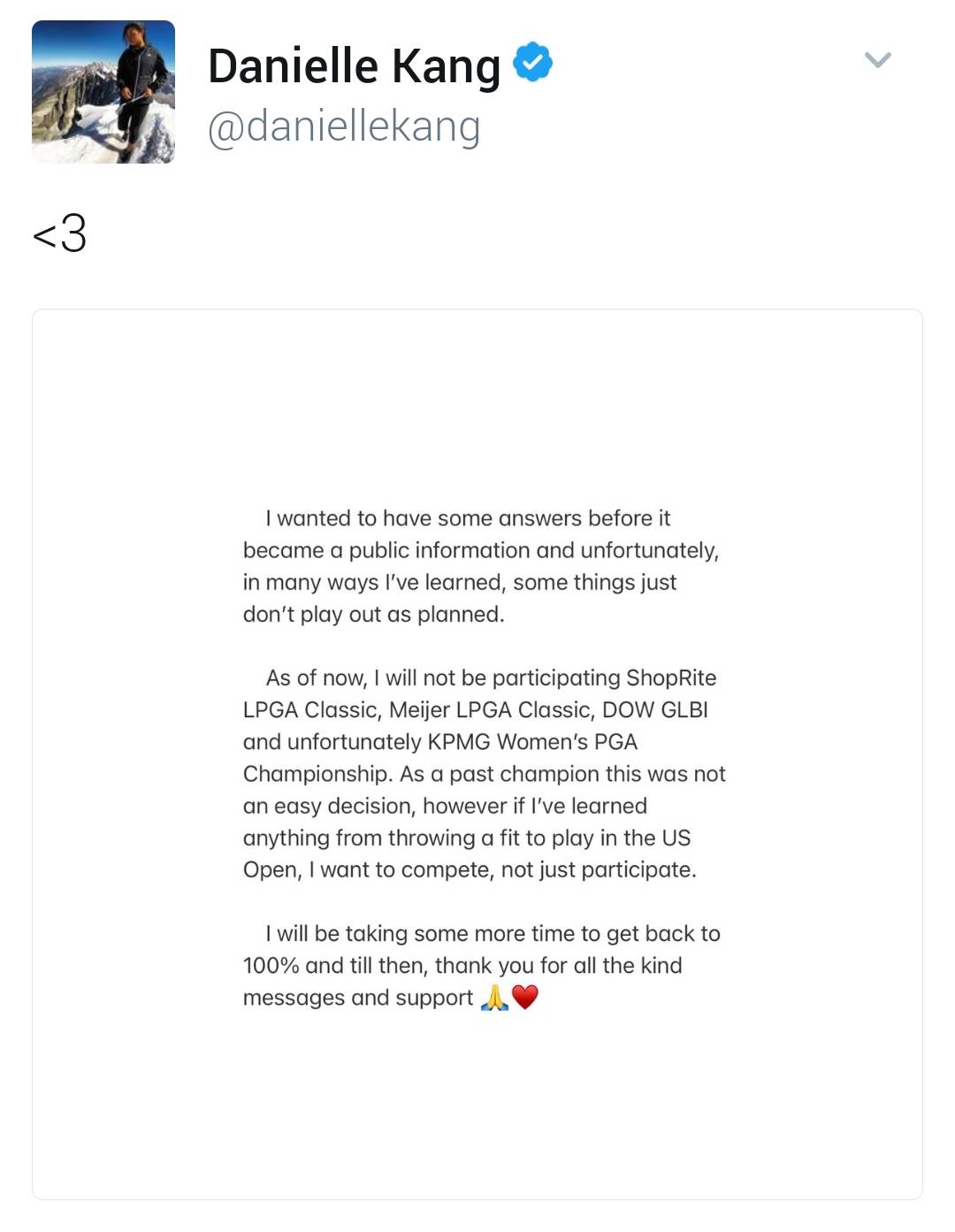Image resolution: width=955 pixels, height=1232 pixels.
Task: Click the praying hands emoji
Action: pos(494,998)
